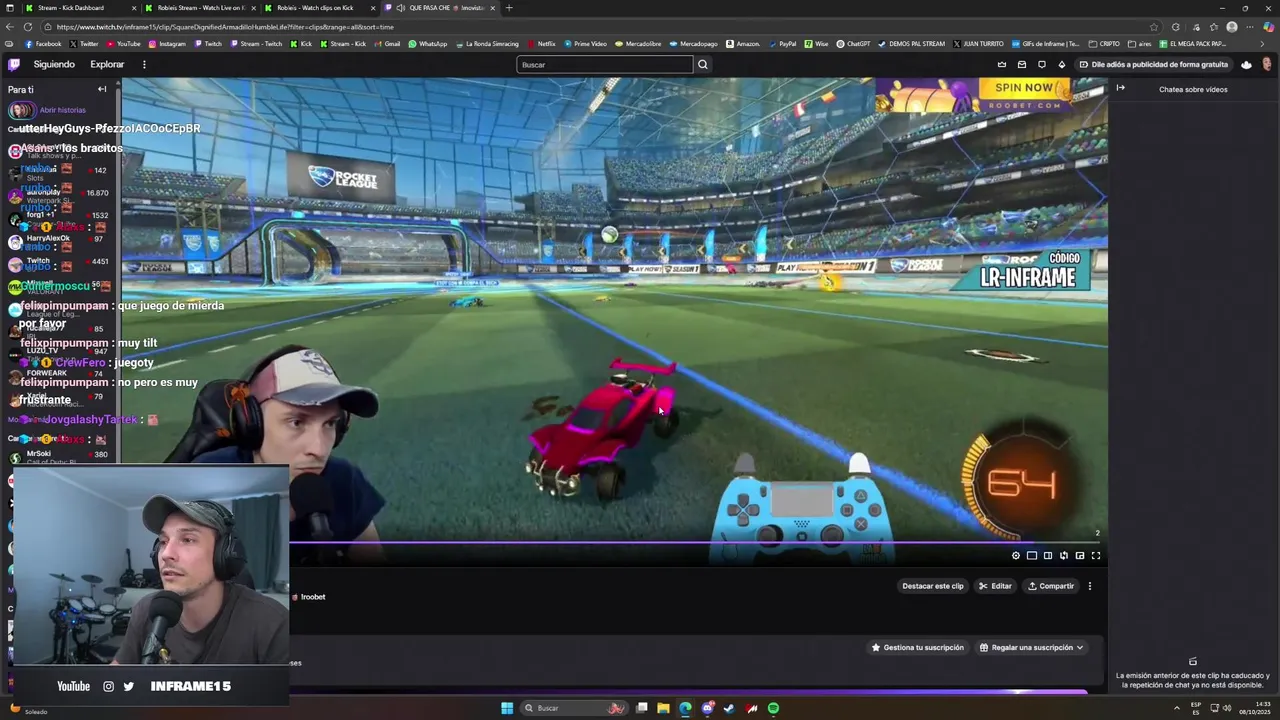
Task: Open a new browser tab
Action: coord(509,8)
